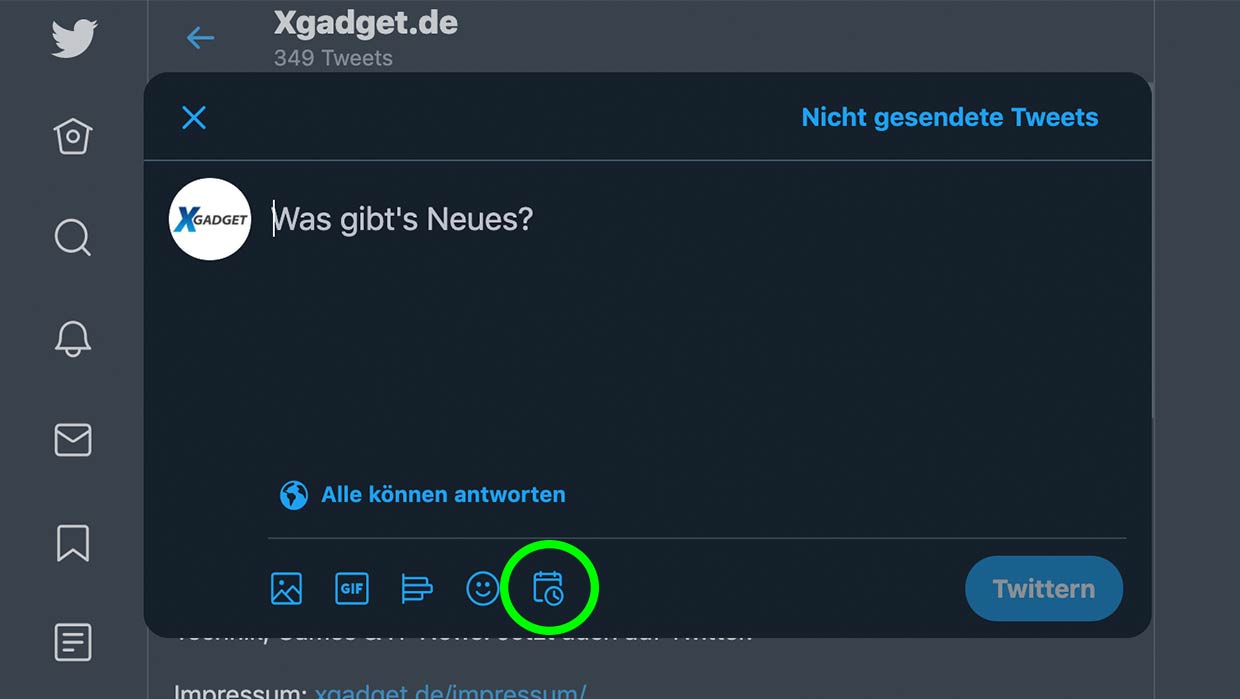Open the emoji picker
This screenshot has width=1240, height=699.
point(483,588)
